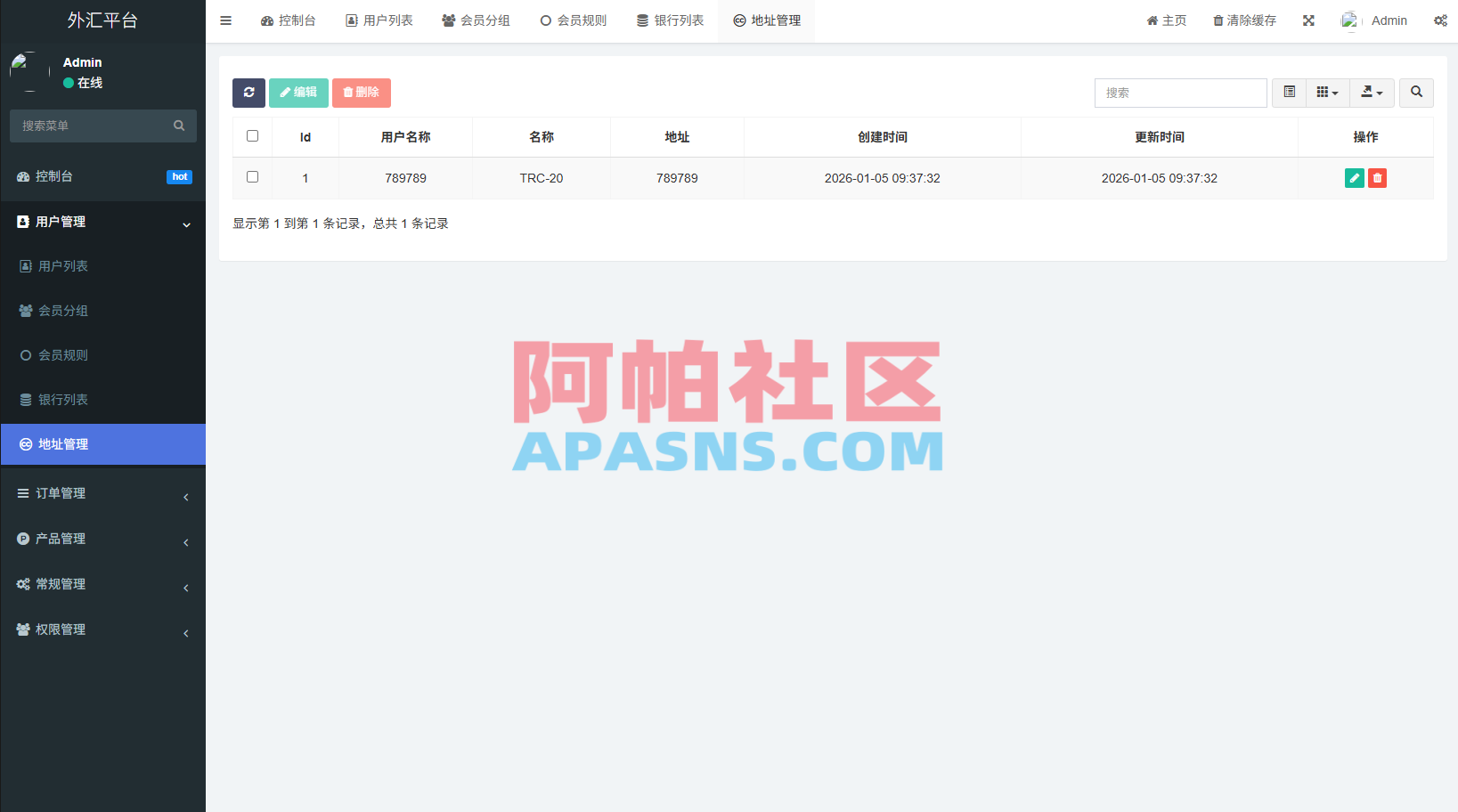The width and height of the screenshot is (1458, 812).
Task: Open 地址管理 in the sidebar
Action: coord(103,444)
